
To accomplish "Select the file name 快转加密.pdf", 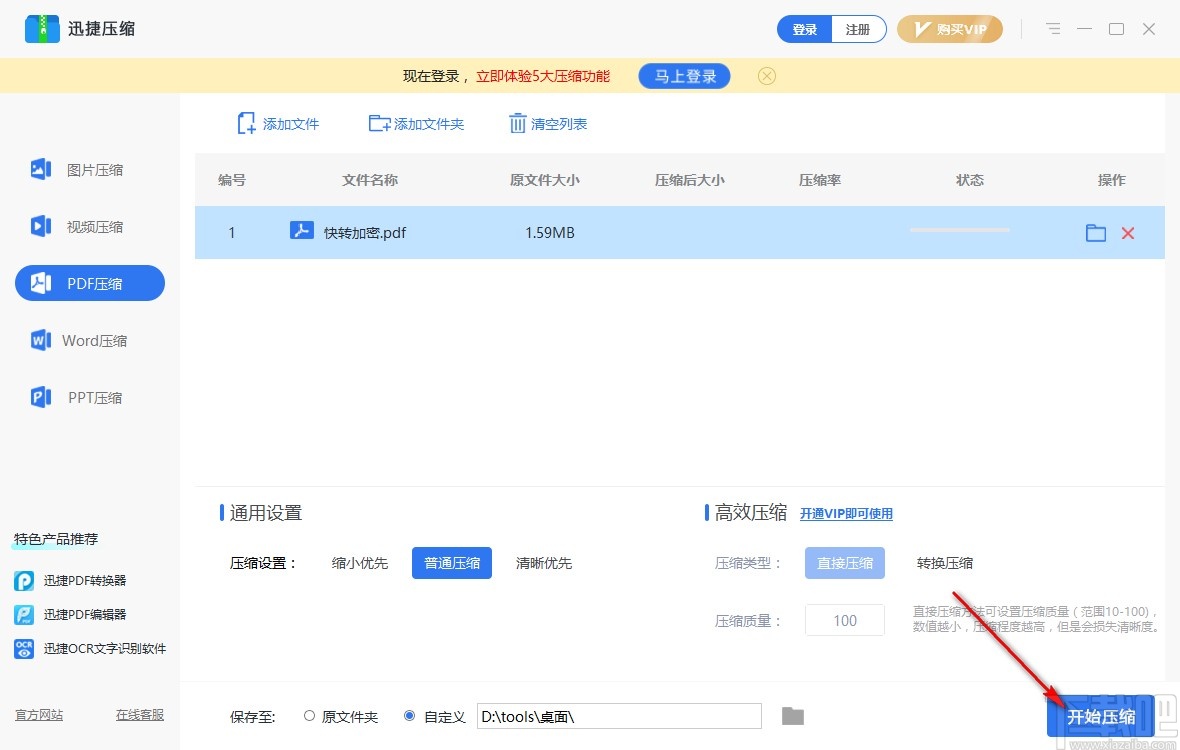I will point(365,233).
